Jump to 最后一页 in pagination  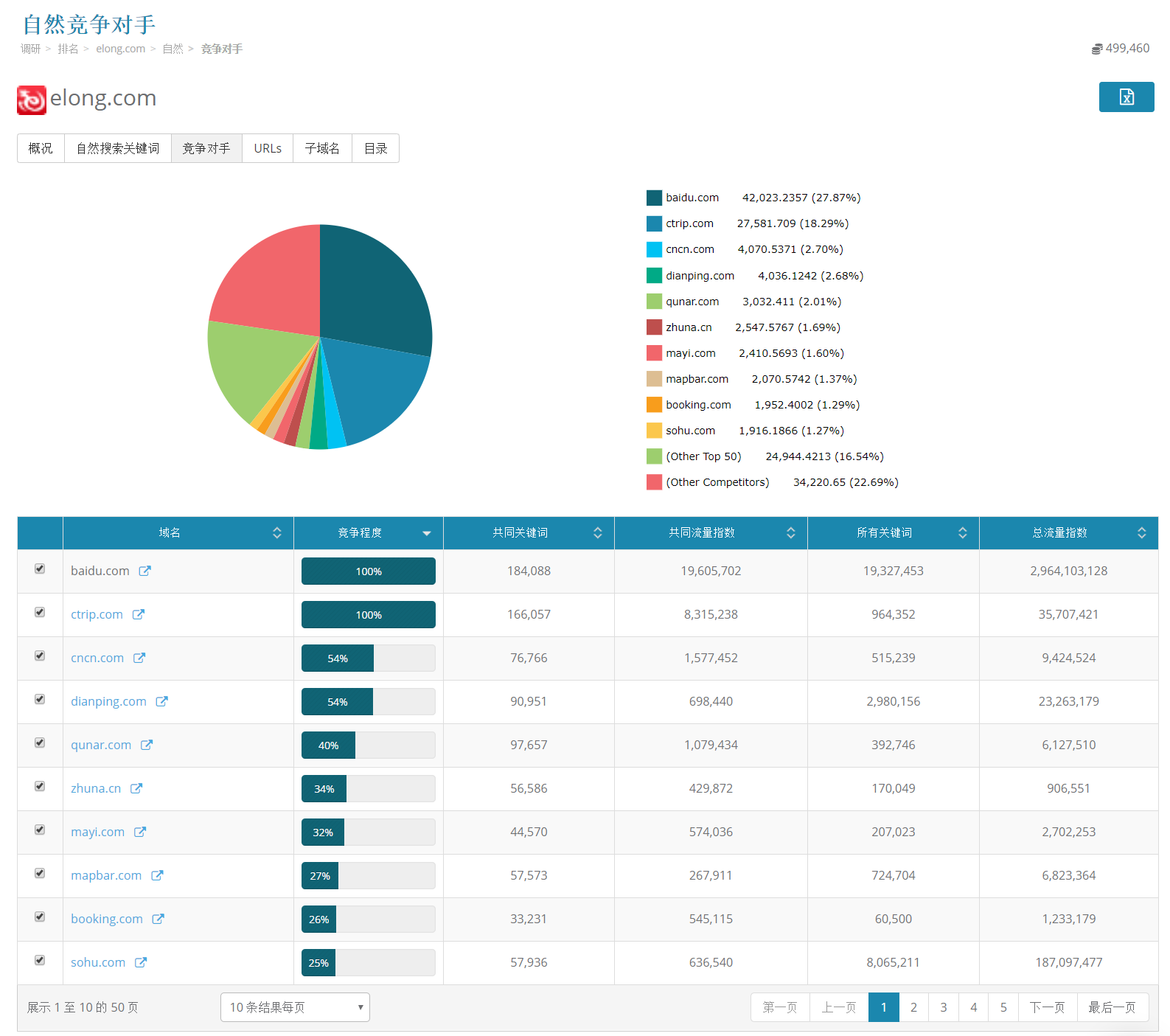coord(1112,1007)
